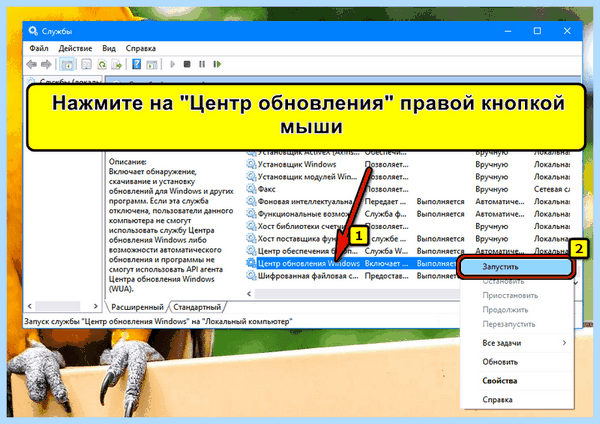Screen dimensions: 600x424
Task: Click the Включает ... description cell
Action: point(386,263)
